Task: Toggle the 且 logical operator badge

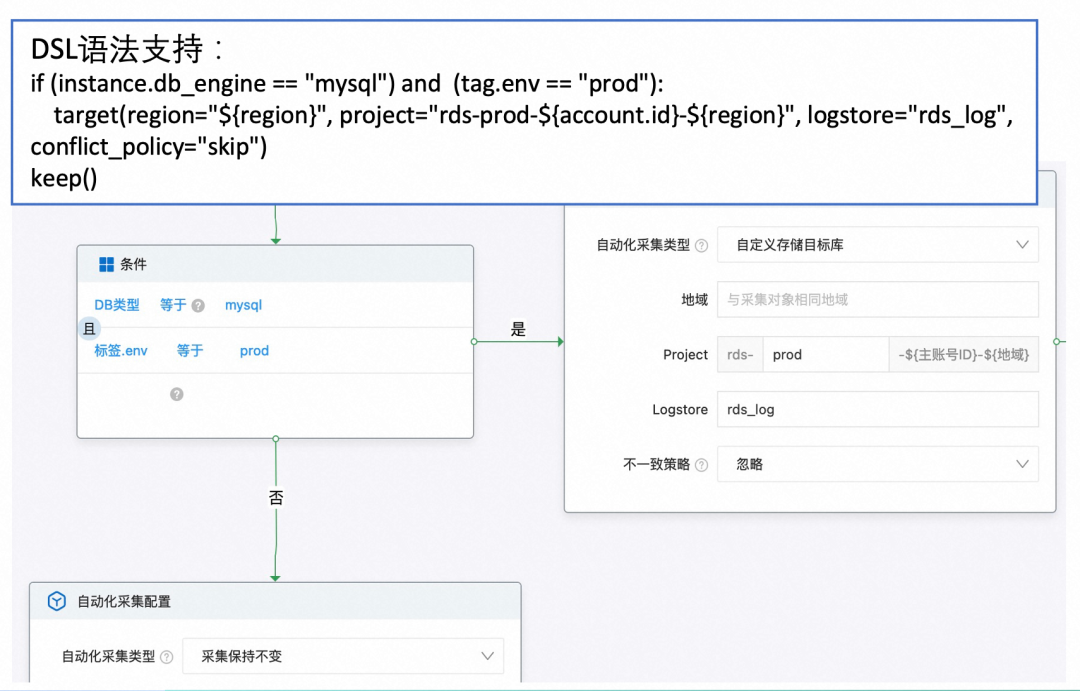Action: click(89, 328)
